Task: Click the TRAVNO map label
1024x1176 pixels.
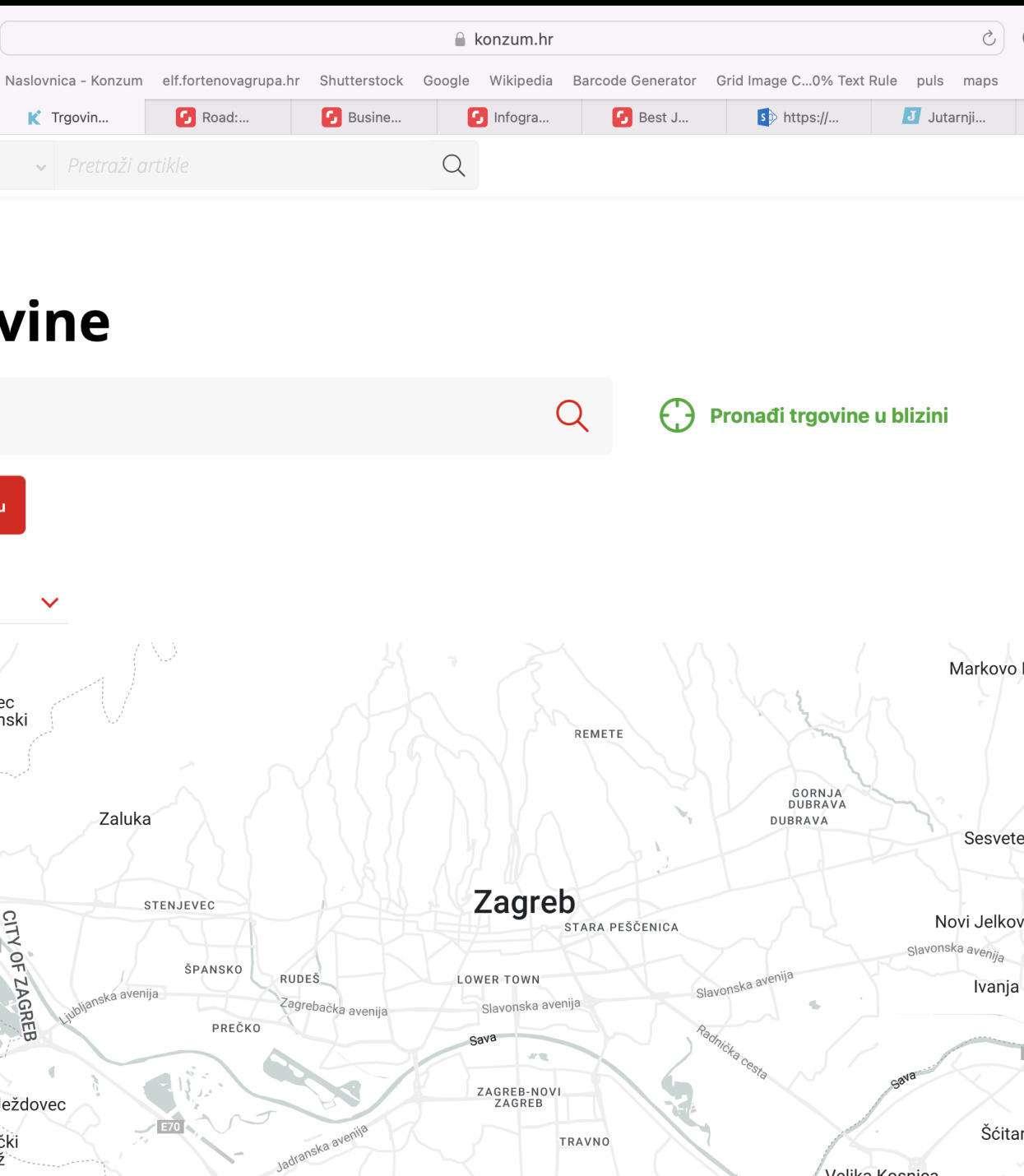Action: (585, 1141)
